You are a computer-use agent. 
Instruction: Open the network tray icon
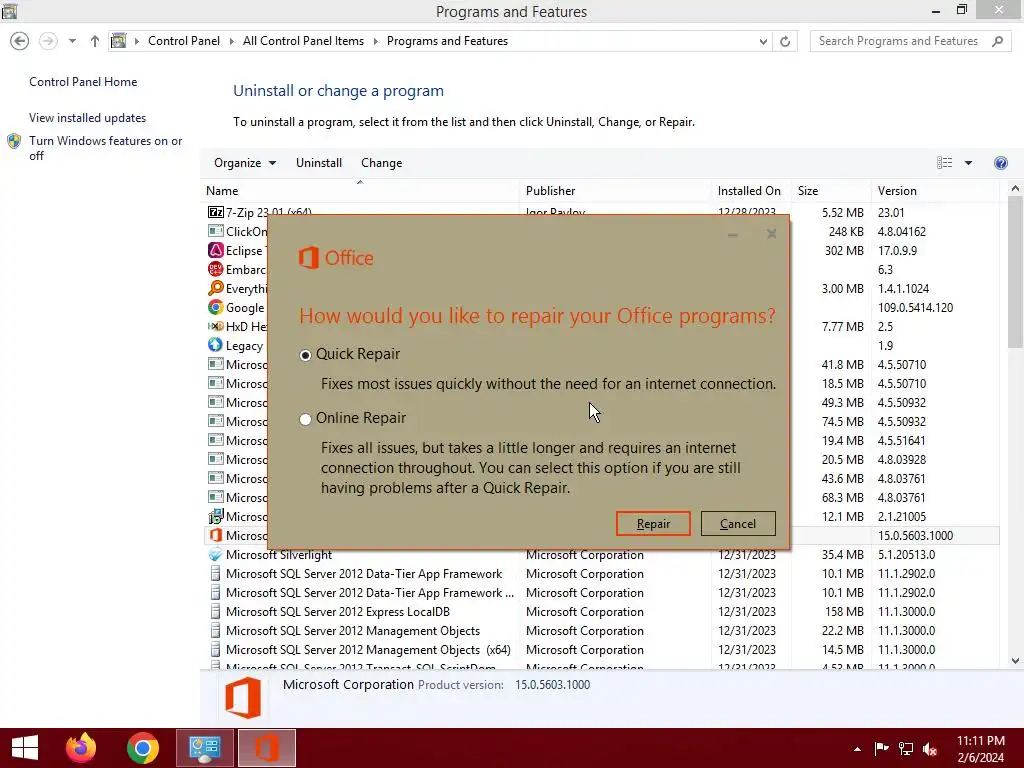tap(906, 749)
